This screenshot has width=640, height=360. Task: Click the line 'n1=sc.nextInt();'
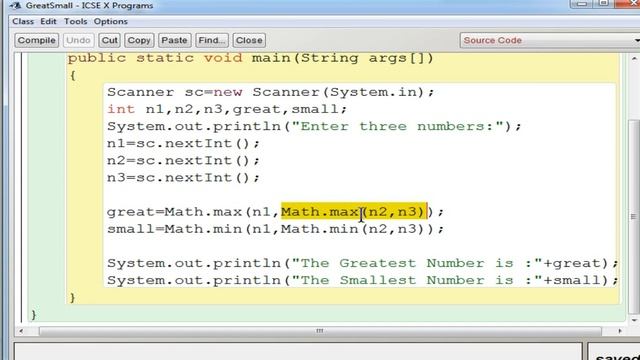[x=183, y=144]
